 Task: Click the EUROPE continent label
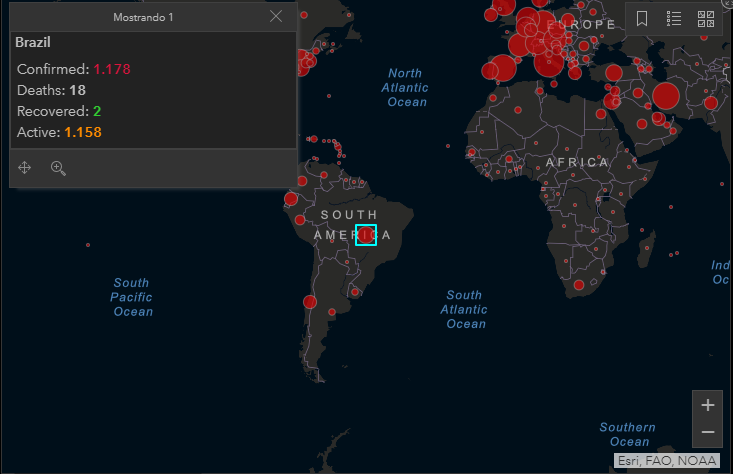(581, 24)
